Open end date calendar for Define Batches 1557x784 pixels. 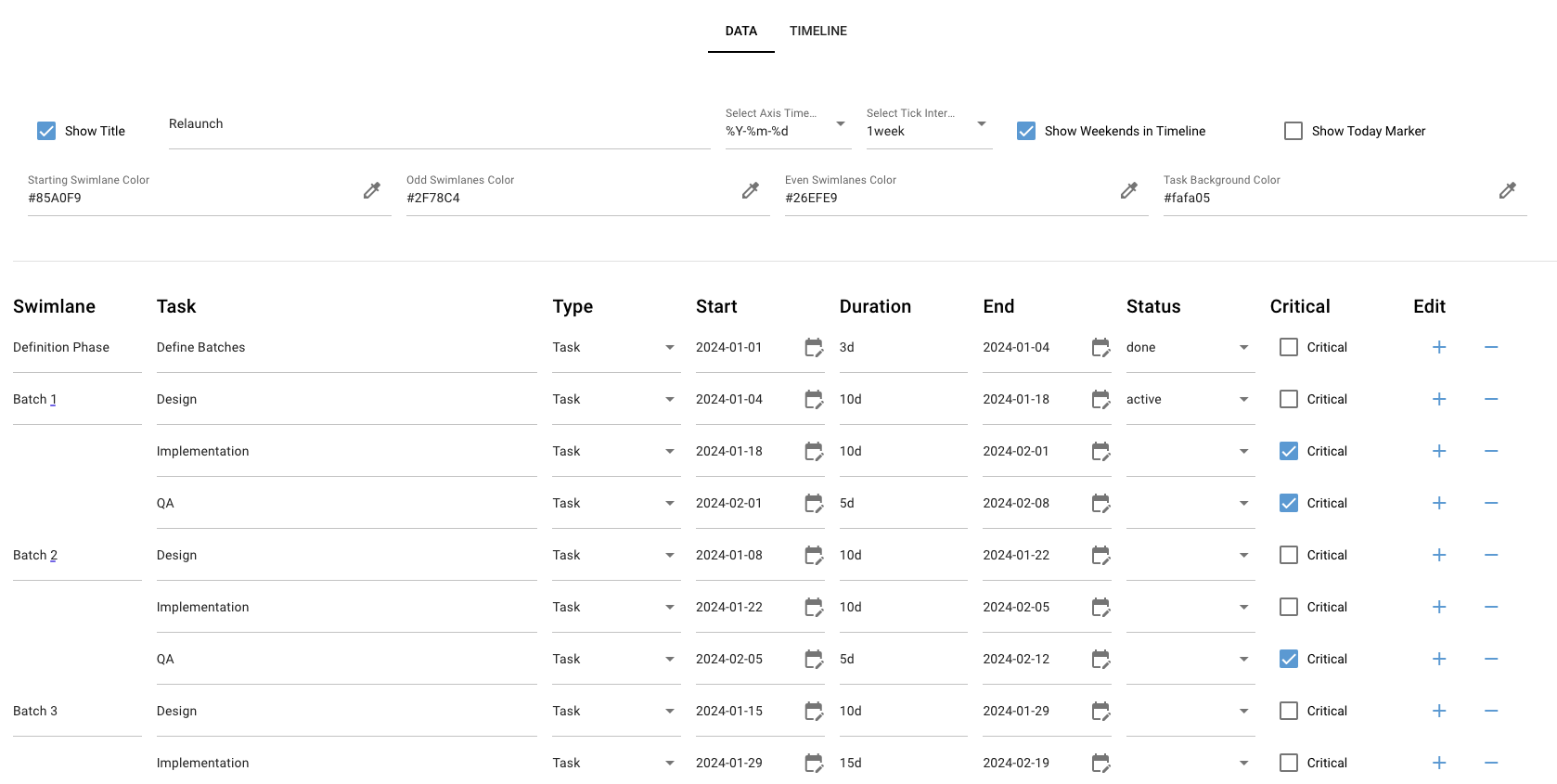click(1100, 348)
